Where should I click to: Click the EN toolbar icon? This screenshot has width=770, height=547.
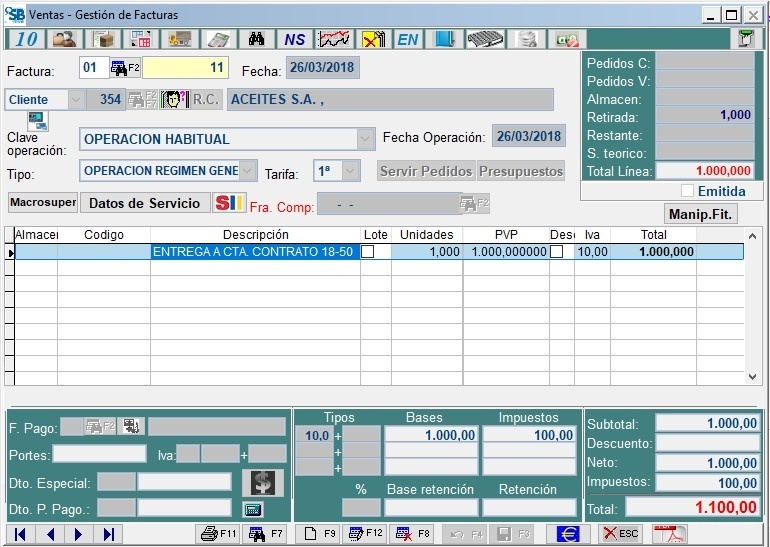(x=407, y=39)
